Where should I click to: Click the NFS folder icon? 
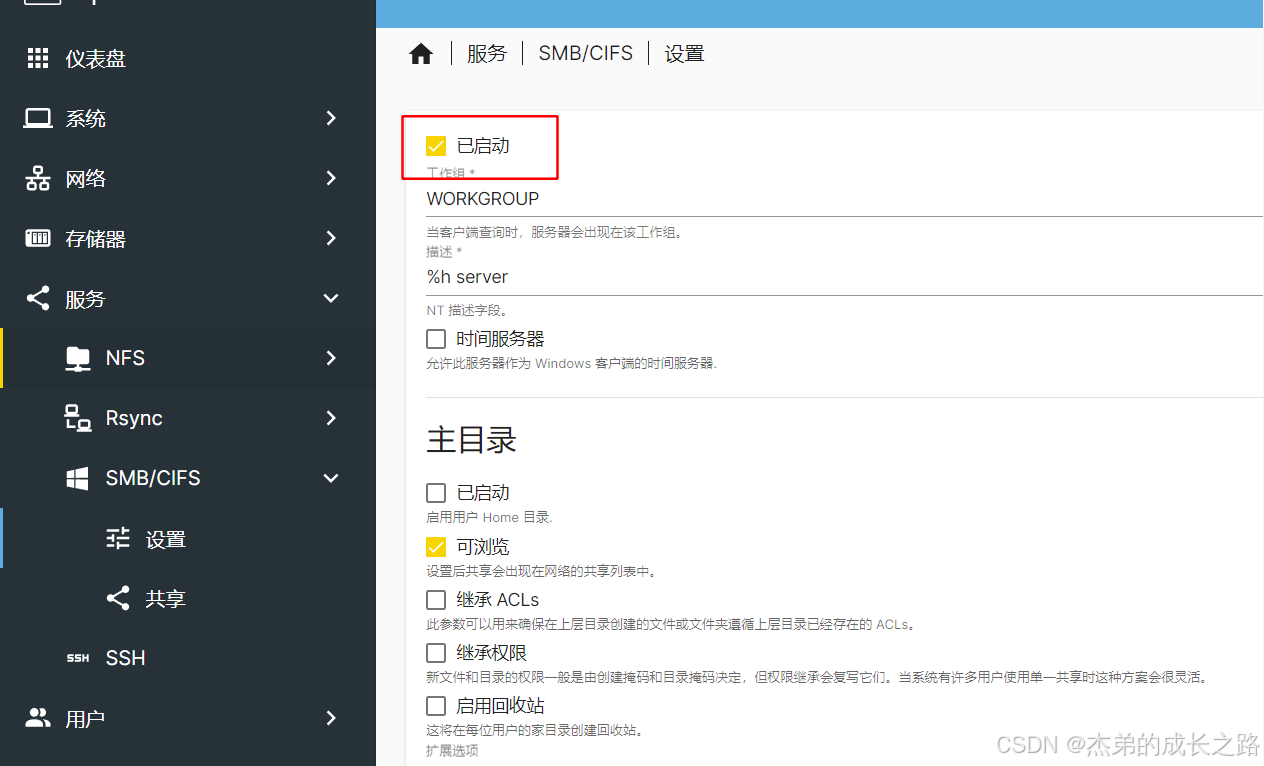78,358
